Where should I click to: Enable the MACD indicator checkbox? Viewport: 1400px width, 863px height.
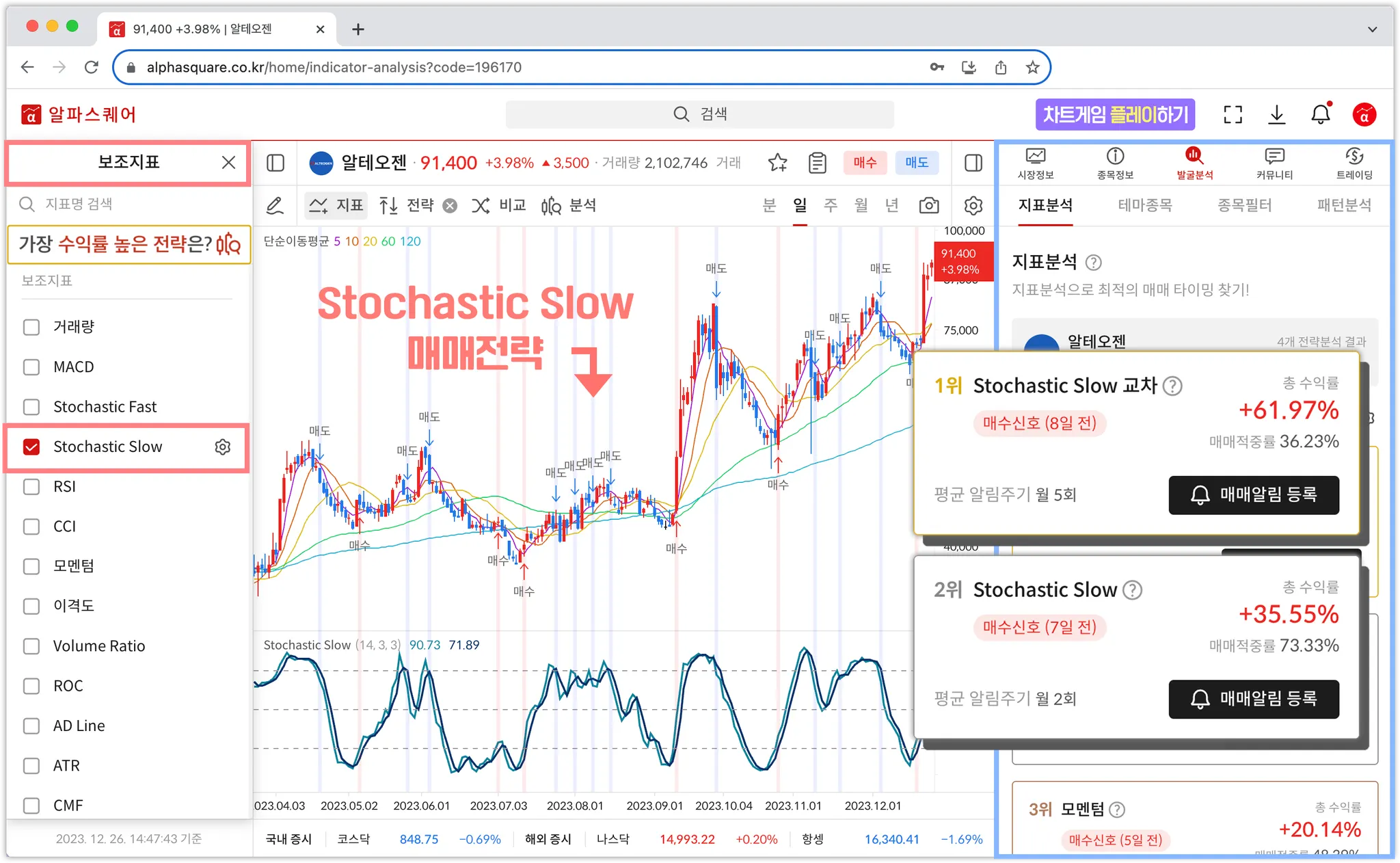point(31,367)
